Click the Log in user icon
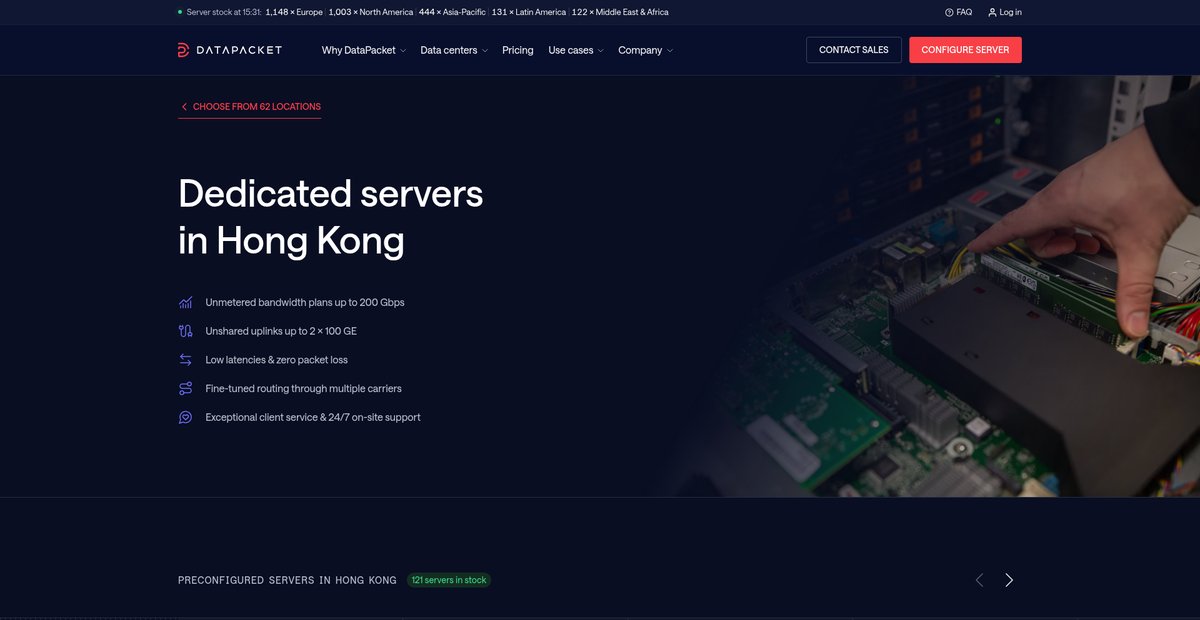The height and width of the screenshot is (620, 1200). pyautogui.click(x=992, y=12)
